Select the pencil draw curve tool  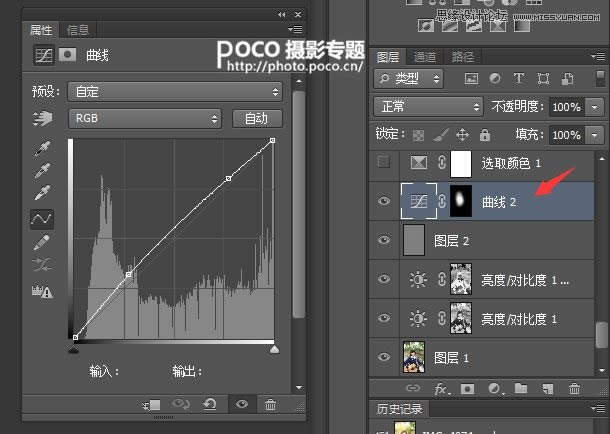point(42,242)
